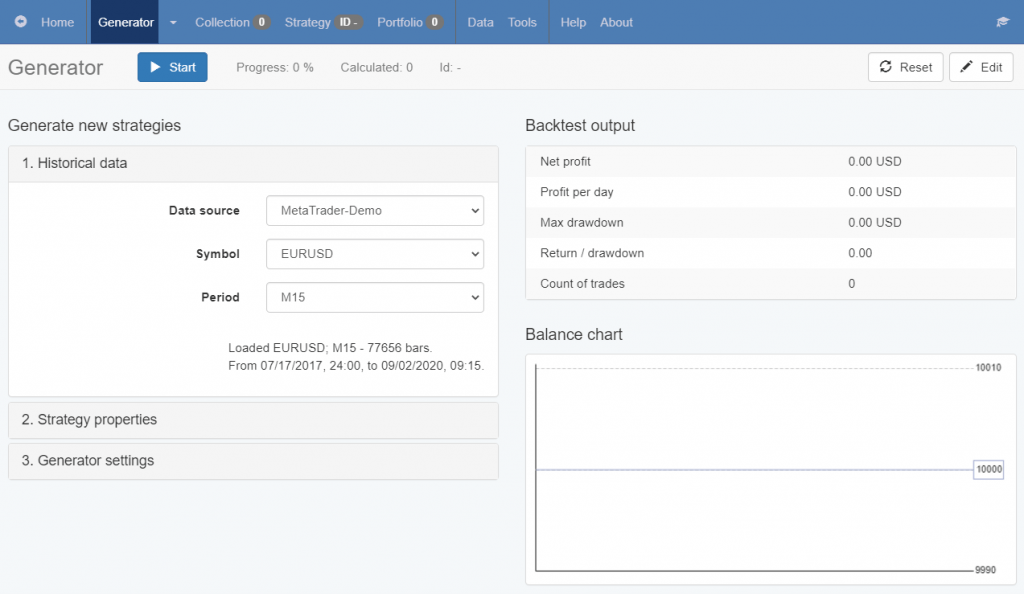Open the About page

click(616, 22)
